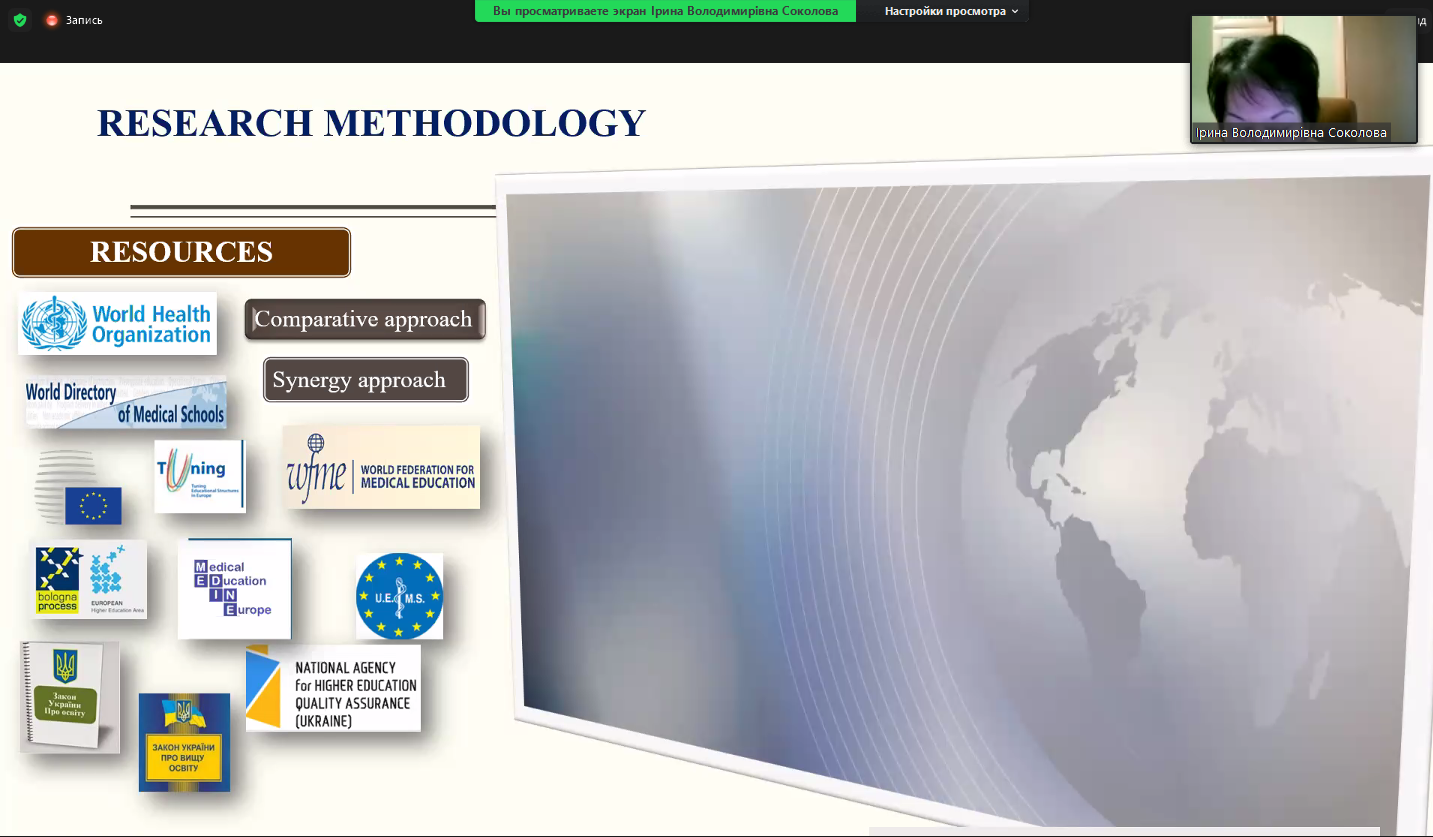Screen dimensions: 1433x837
Task: Select the speaker's video thumbnail
Action: coord(1303,79)
